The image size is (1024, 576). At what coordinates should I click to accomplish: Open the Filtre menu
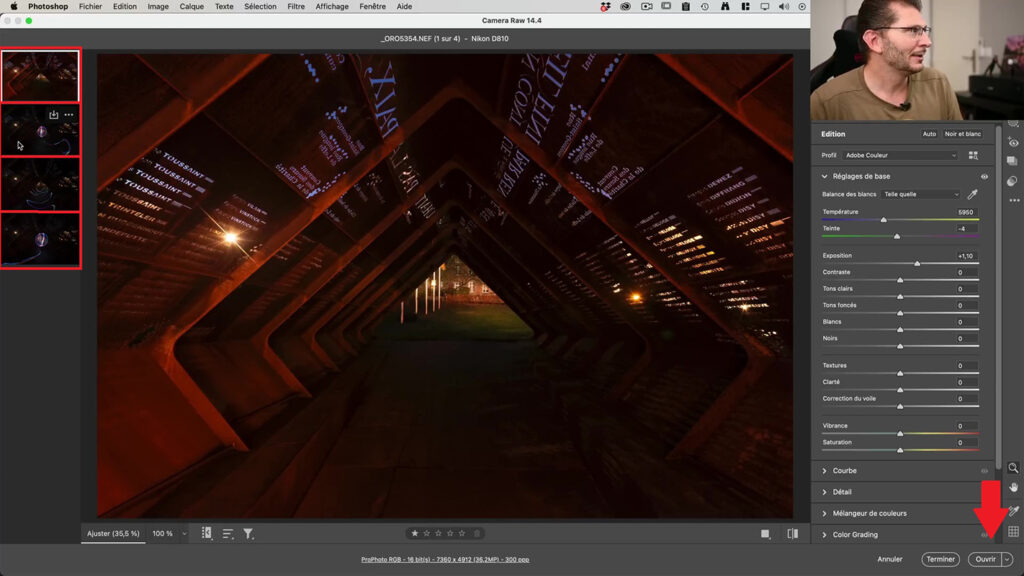pos(296,6)
